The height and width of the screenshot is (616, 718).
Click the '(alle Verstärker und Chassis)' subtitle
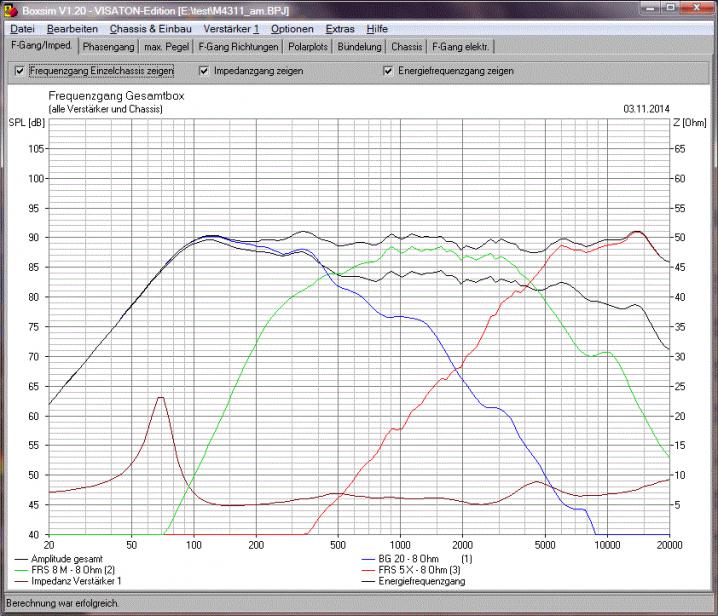(105, 109)
